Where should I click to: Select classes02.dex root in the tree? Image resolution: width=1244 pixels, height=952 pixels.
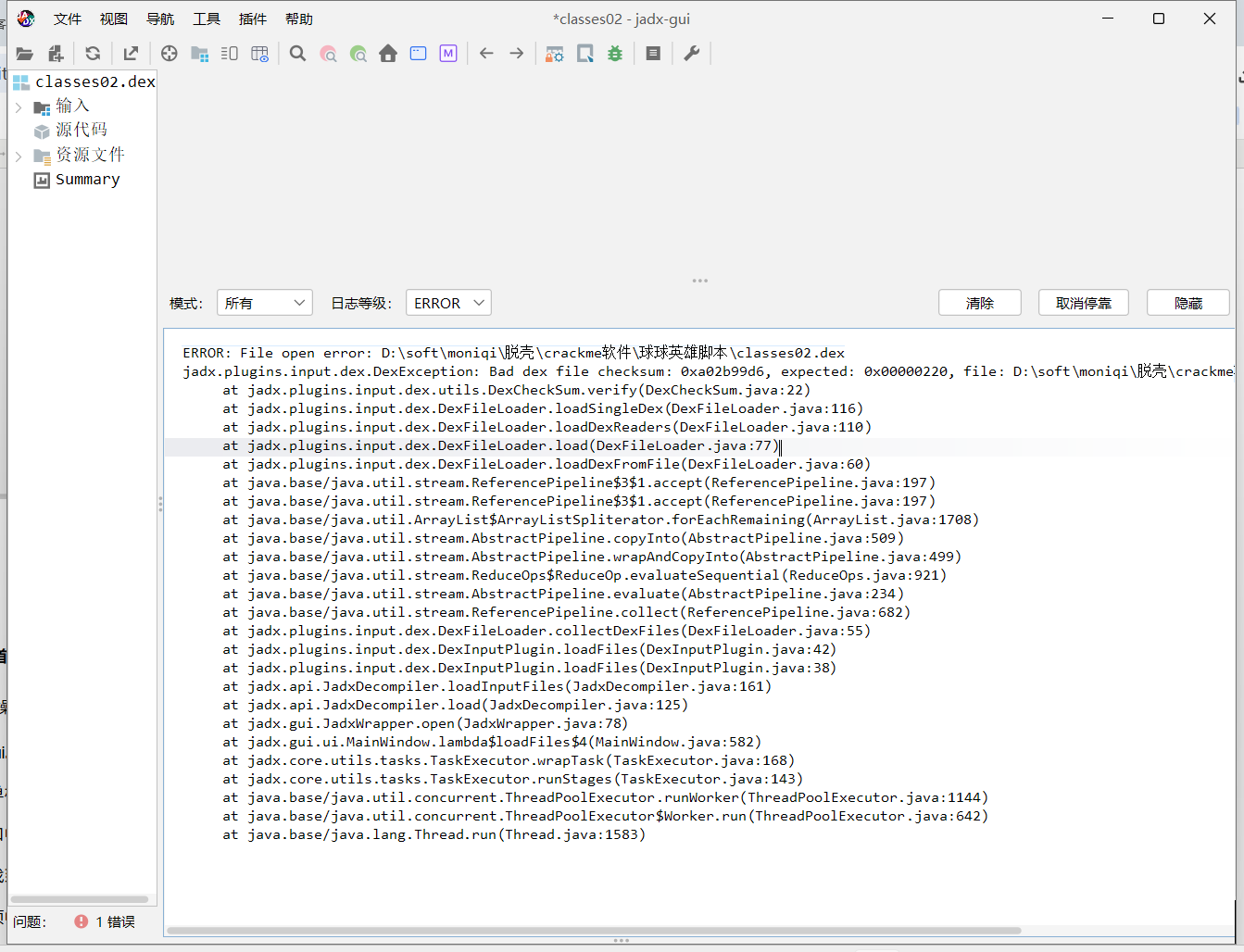(x=95, y=81)
